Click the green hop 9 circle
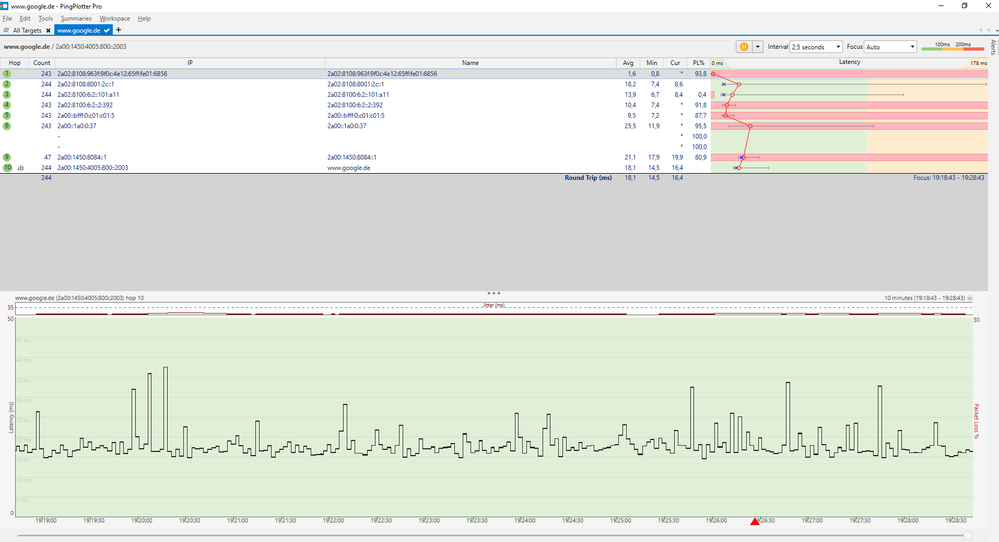This screenshot has width=999, height=542. [x=7, y=158]
